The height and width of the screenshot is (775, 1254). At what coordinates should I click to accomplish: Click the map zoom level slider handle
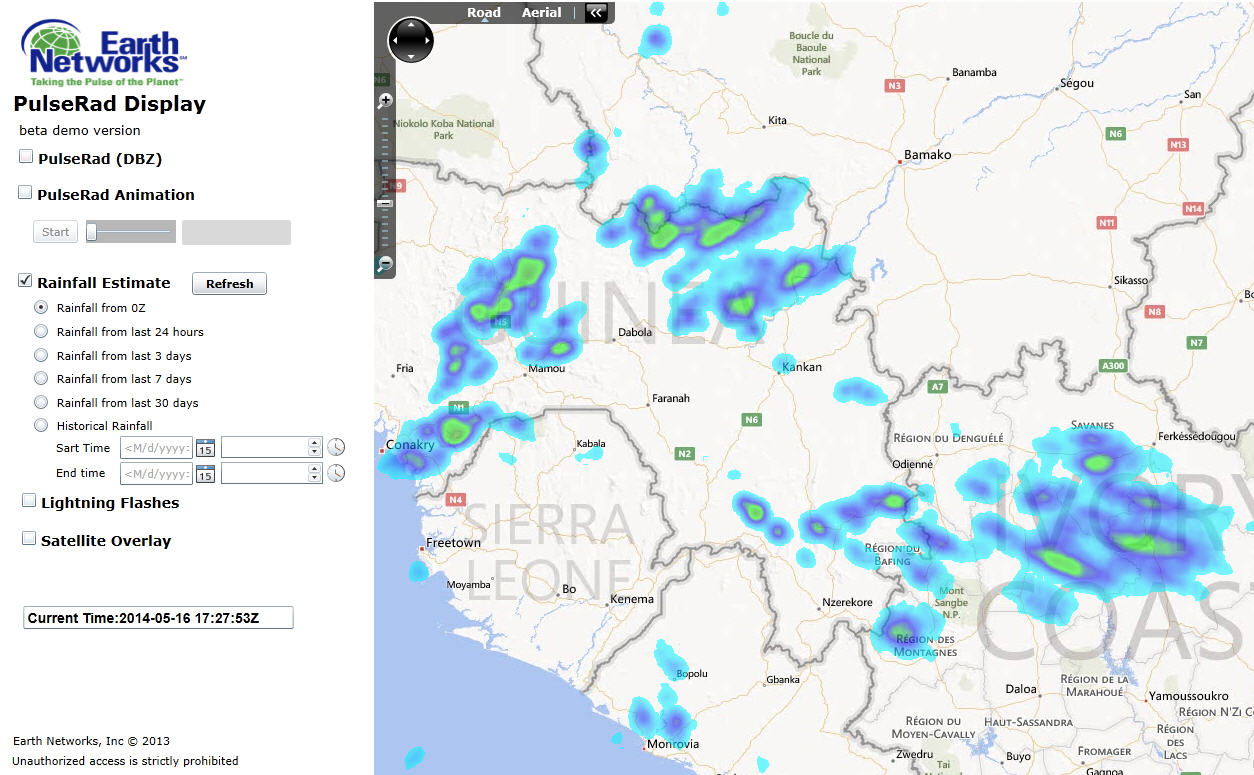click(385, 204)
